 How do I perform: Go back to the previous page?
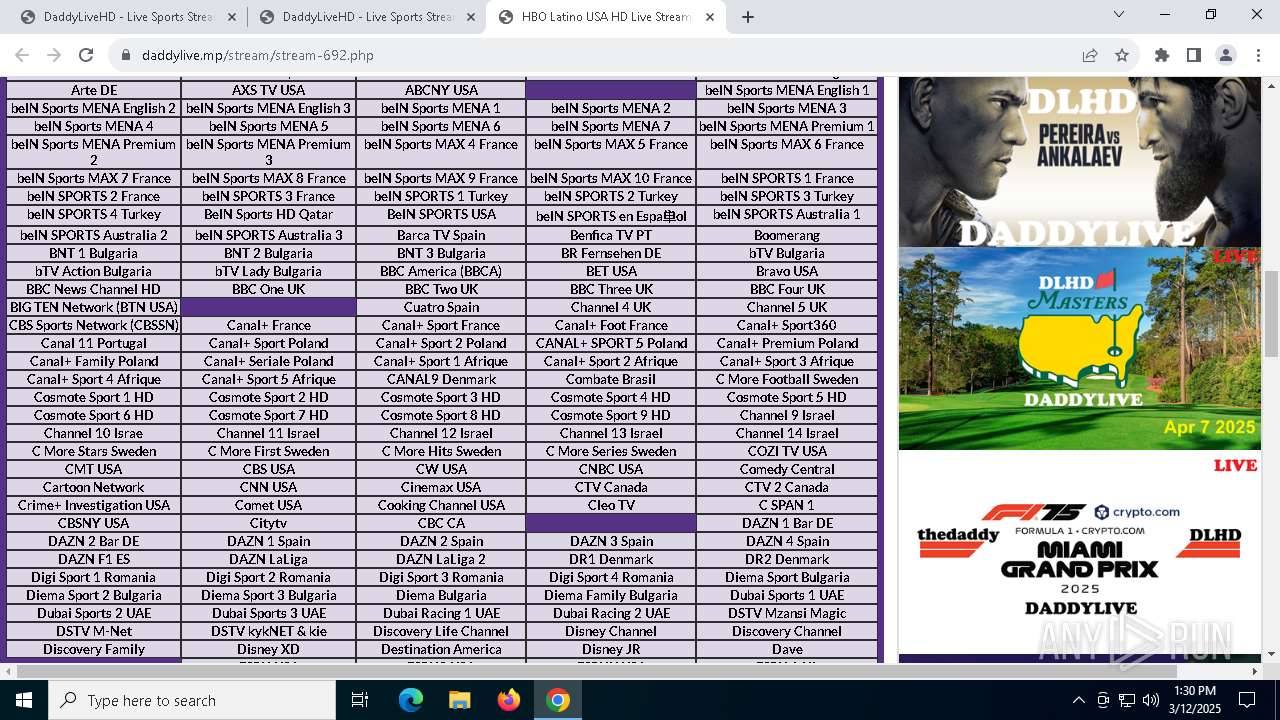coord(23,55)
